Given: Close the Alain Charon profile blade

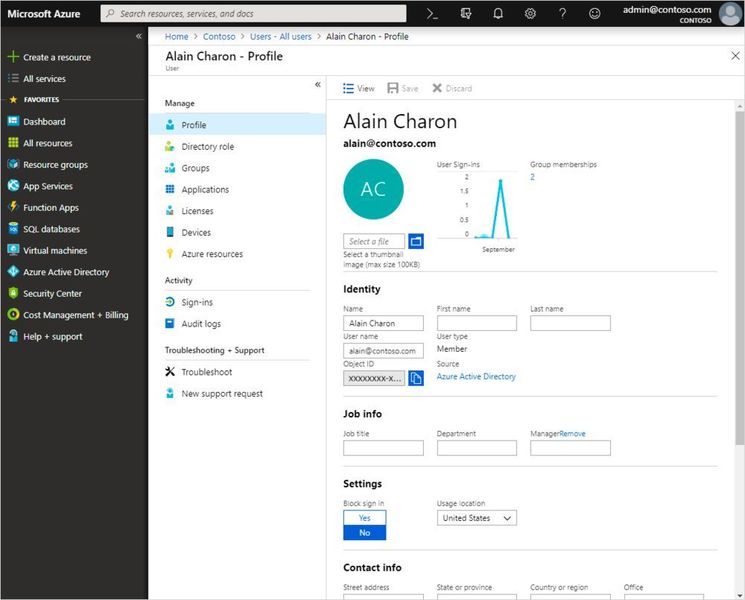Looking at the screenshot, I should pyautogui.click(x=735, y=56).
